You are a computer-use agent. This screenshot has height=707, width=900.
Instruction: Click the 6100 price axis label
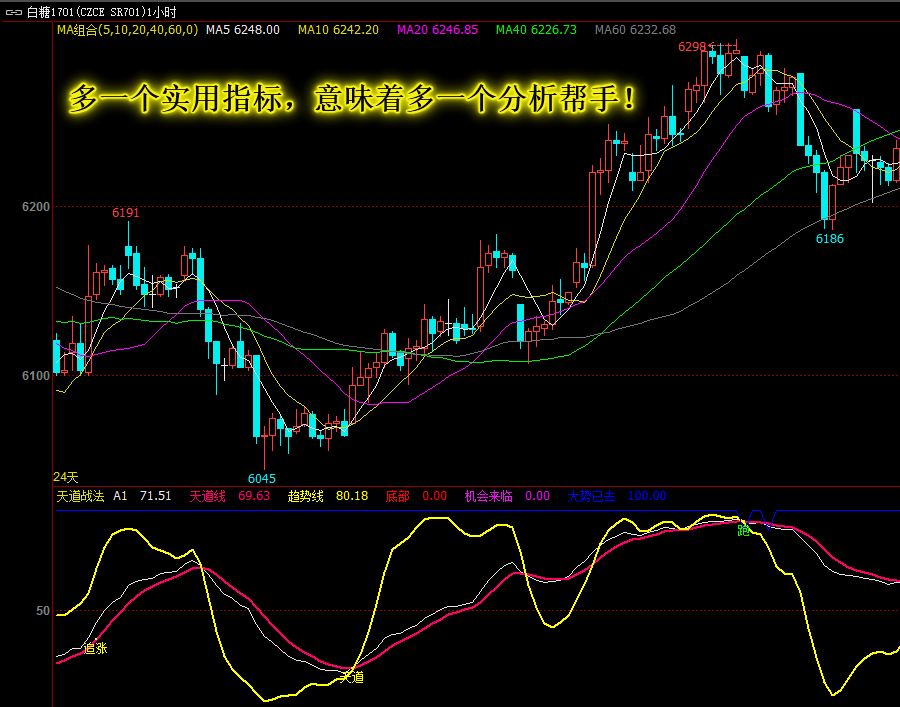tap(36, 375)
